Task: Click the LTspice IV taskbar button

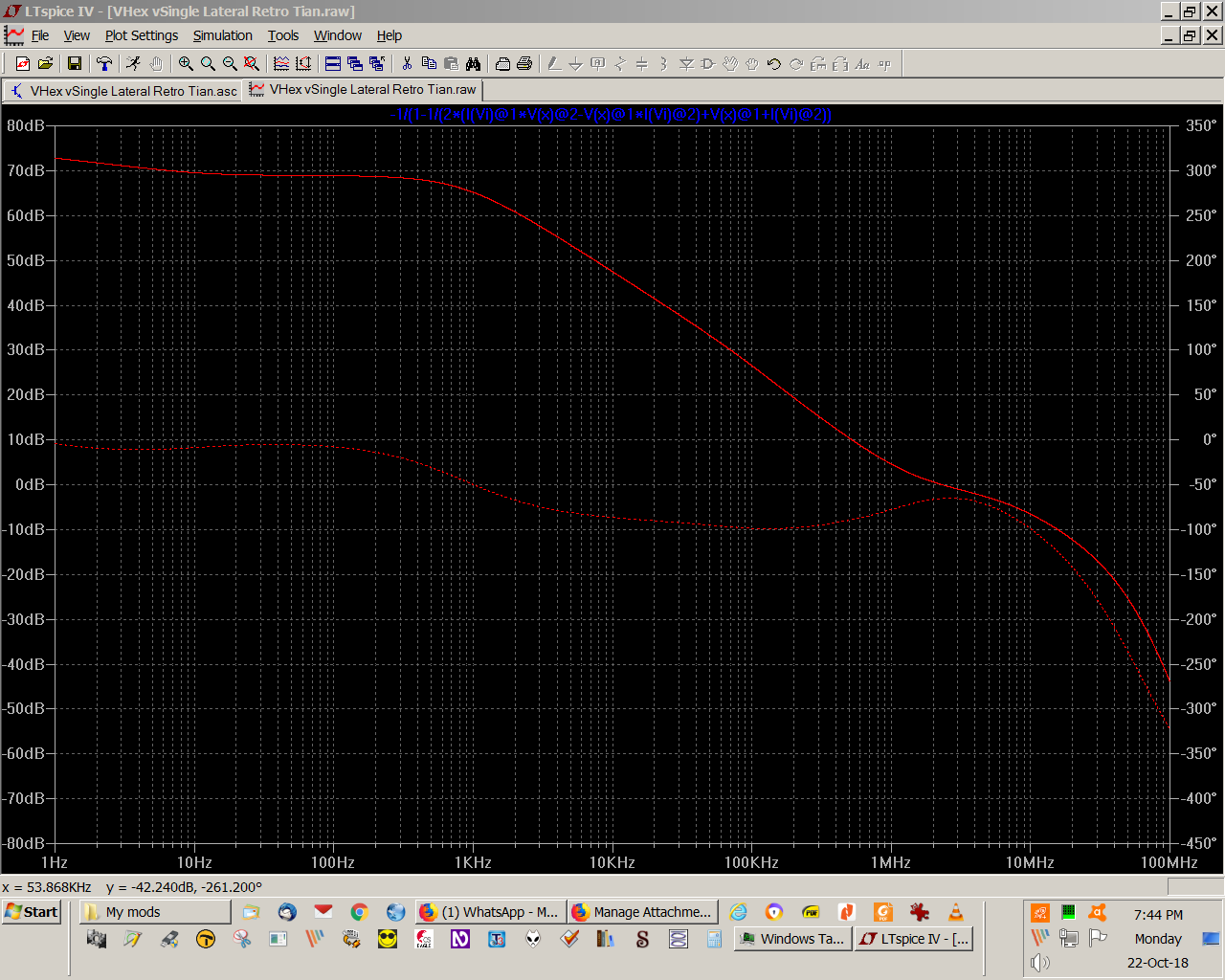Action: point(915,939)
